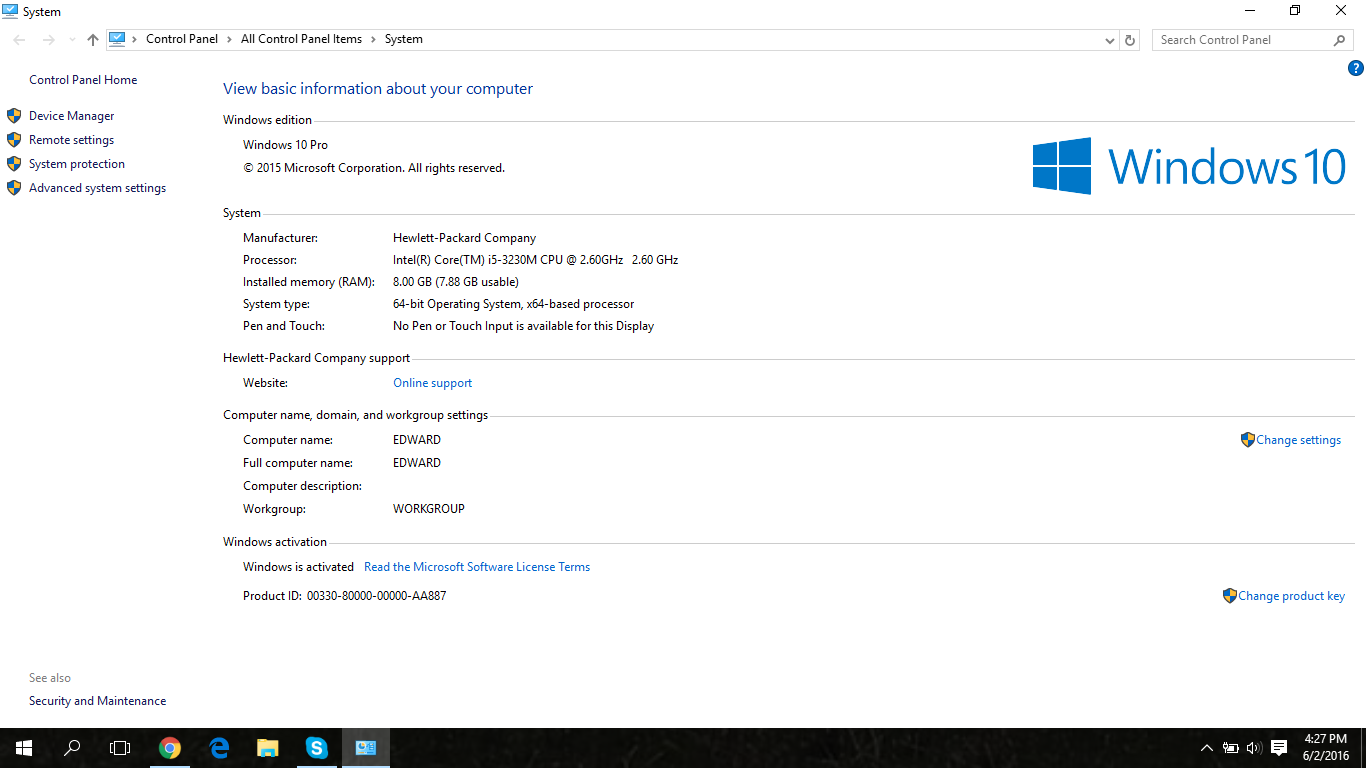1366x768 pixels.
Task: Click shield icon next to Change settings
Action: pyautogui.click(x=1247, y=439)
